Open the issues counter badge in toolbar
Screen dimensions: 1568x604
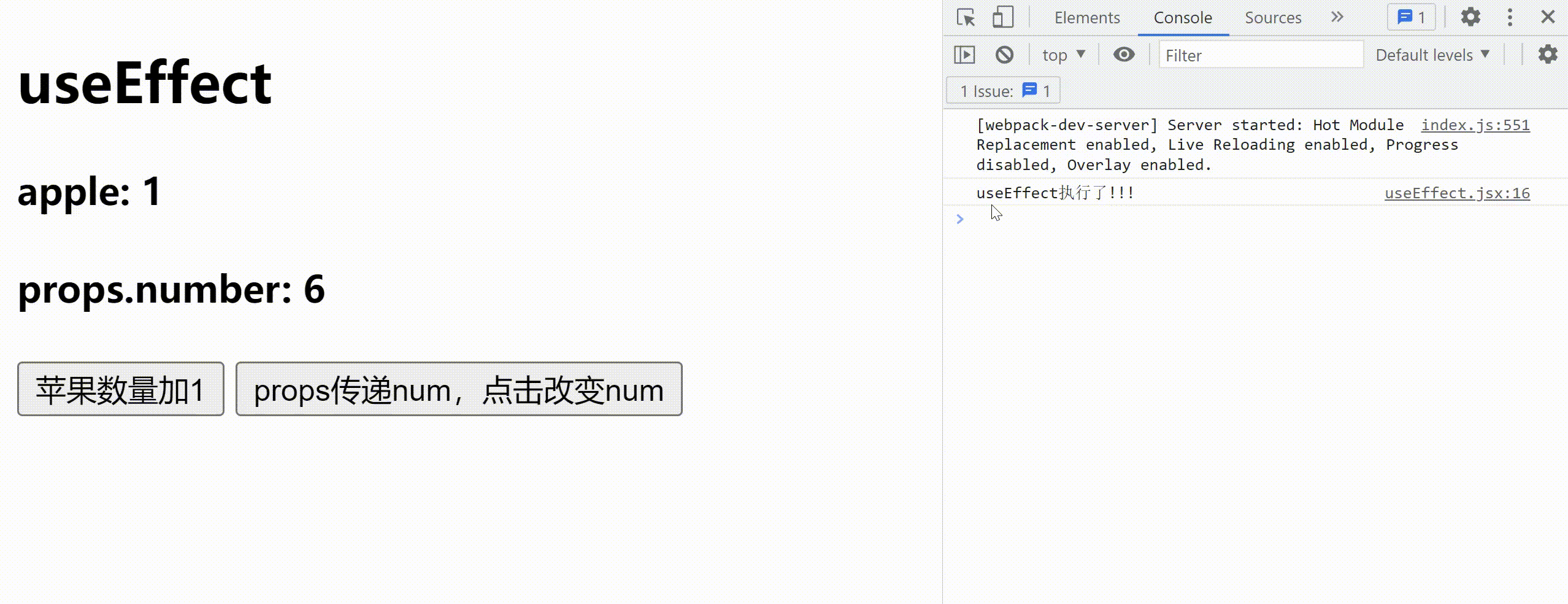(x=1412, y=17)
